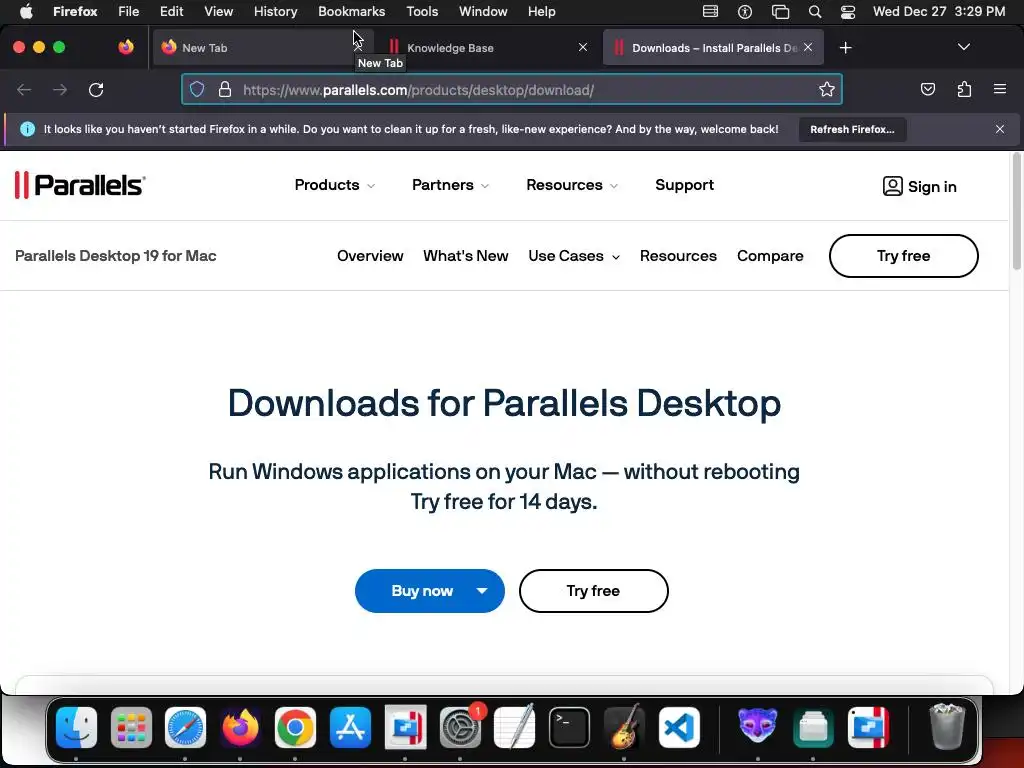Open Spotlight search in menu bar
The height and width of the screenshot is (768, 1024).
tap(814, 12)
